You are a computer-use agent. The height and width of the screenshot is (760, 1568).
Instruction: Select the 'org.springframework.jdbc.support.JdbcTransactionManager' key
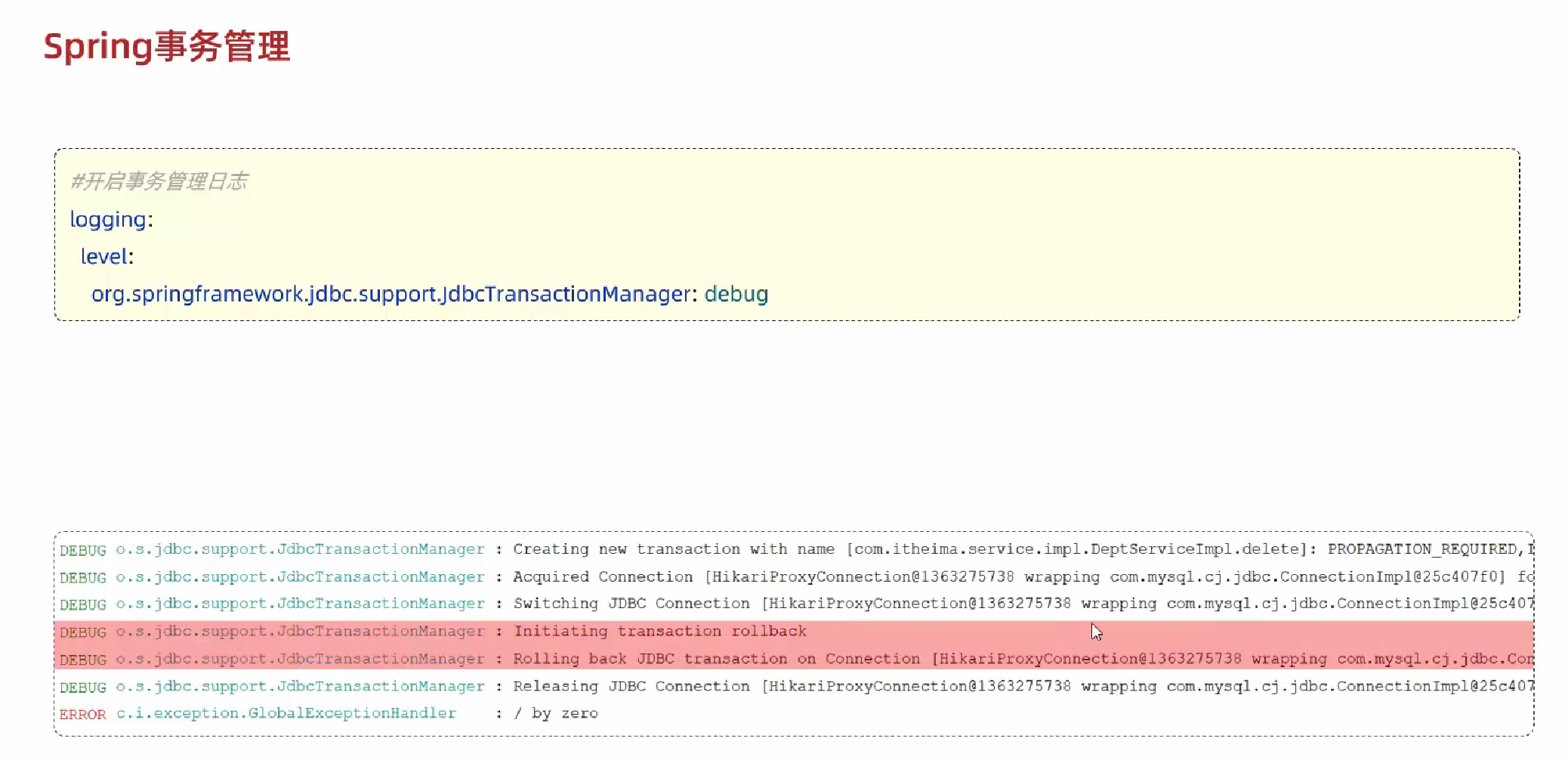391,295
